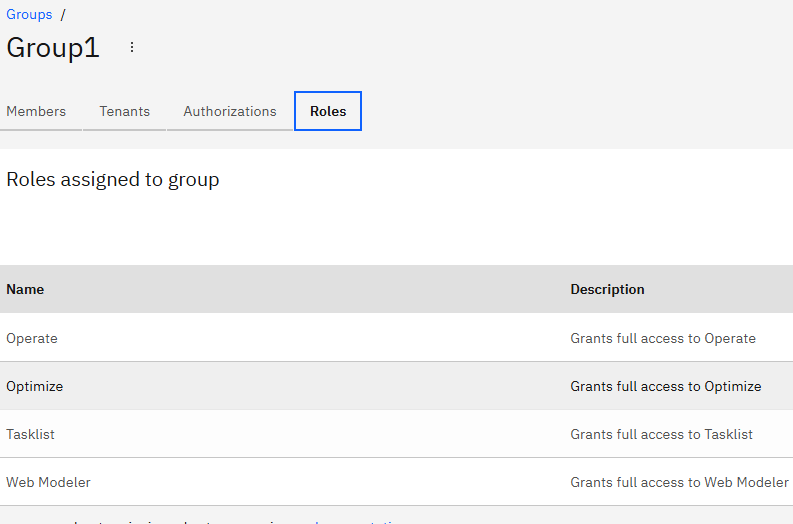Click 'Grants full access to Operate' description
The width and height of the screenshot is (793, 524).
pos(663,338)
